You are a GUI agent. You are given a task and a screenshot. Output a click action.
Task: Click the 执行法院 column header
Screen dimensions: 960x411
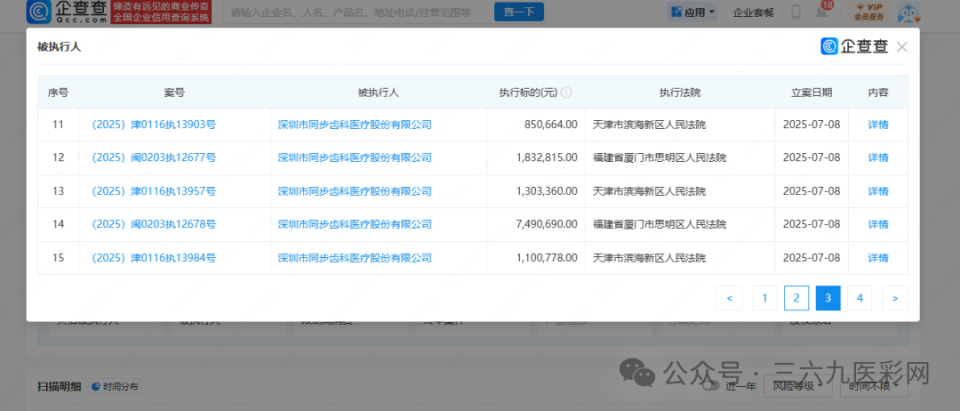[x=680, y=92]
